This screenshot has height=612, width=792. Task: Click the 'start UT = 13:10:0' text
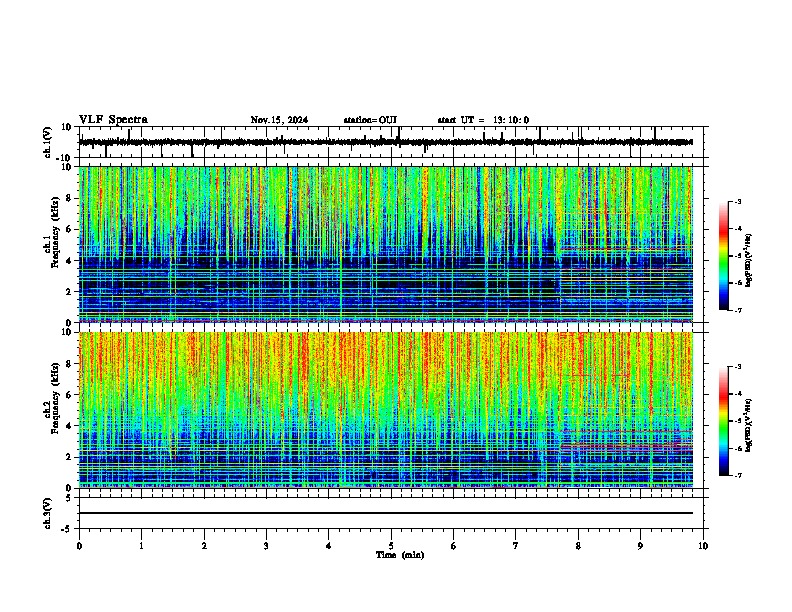(x=483, y=120)
